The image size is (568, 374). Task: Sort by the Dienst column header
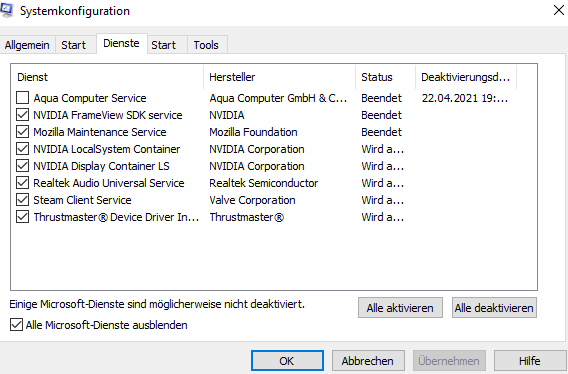point(107,77)
